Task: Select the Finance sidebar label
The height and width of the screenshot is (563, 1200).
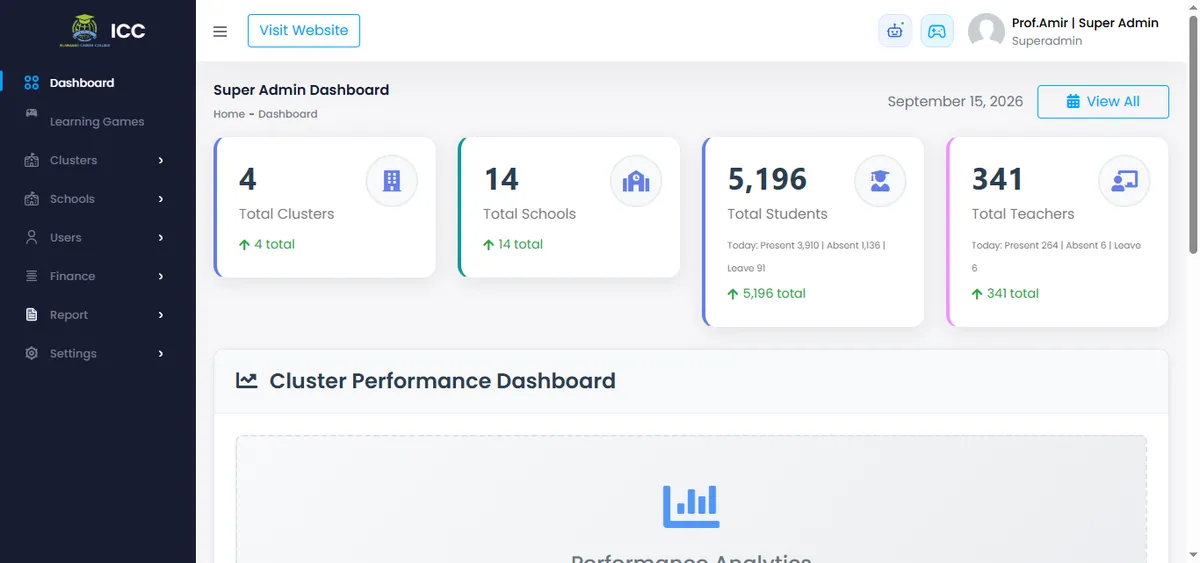Action: (72, 276)
